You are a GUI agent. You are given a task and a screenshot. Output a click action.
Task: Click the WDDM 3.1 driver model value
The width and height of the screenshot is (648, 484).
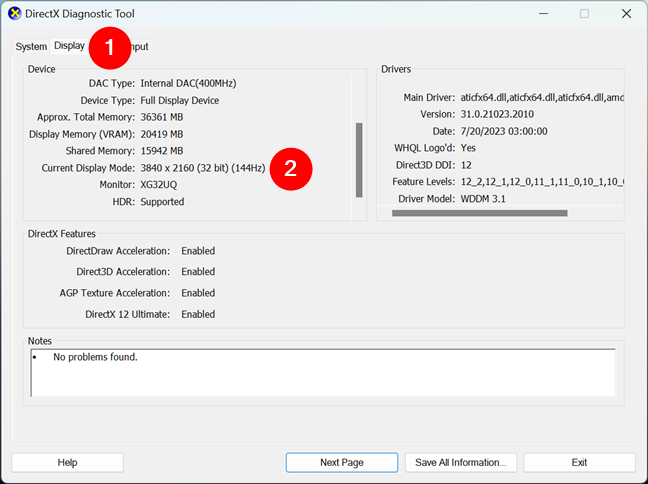click(x=483, y=199)
